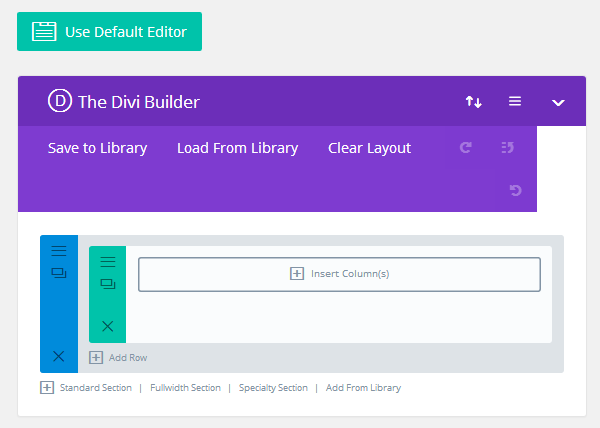Viewport: 600px width, 428px height.
Task: Open Divi Builder settings hamburger icon
Action: coord(515,101)
